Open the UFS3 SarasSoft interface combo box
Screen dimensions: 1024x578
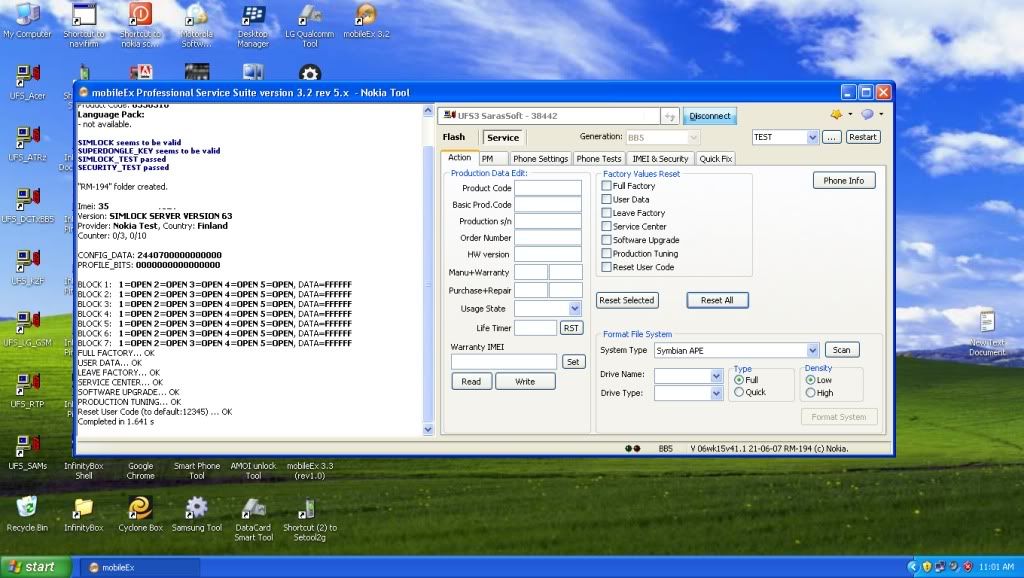[x=551, y=116]
